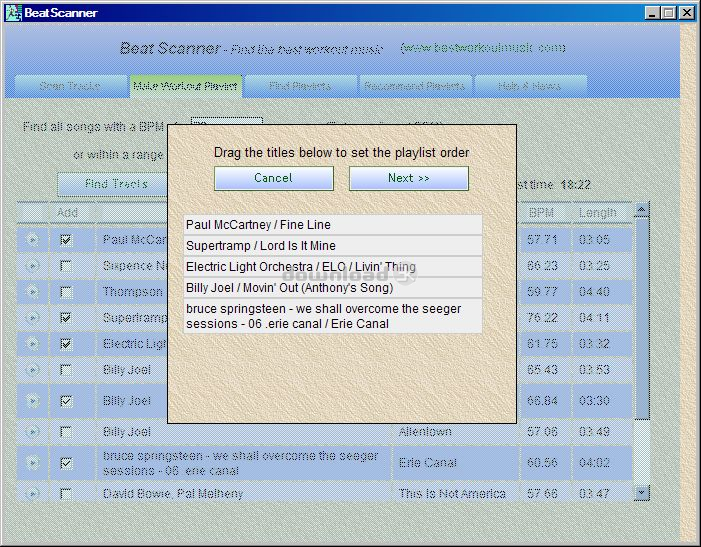Screen dimensions: 701x547
Task: Cancel the playlist order dialog
Action: point(274,178)
